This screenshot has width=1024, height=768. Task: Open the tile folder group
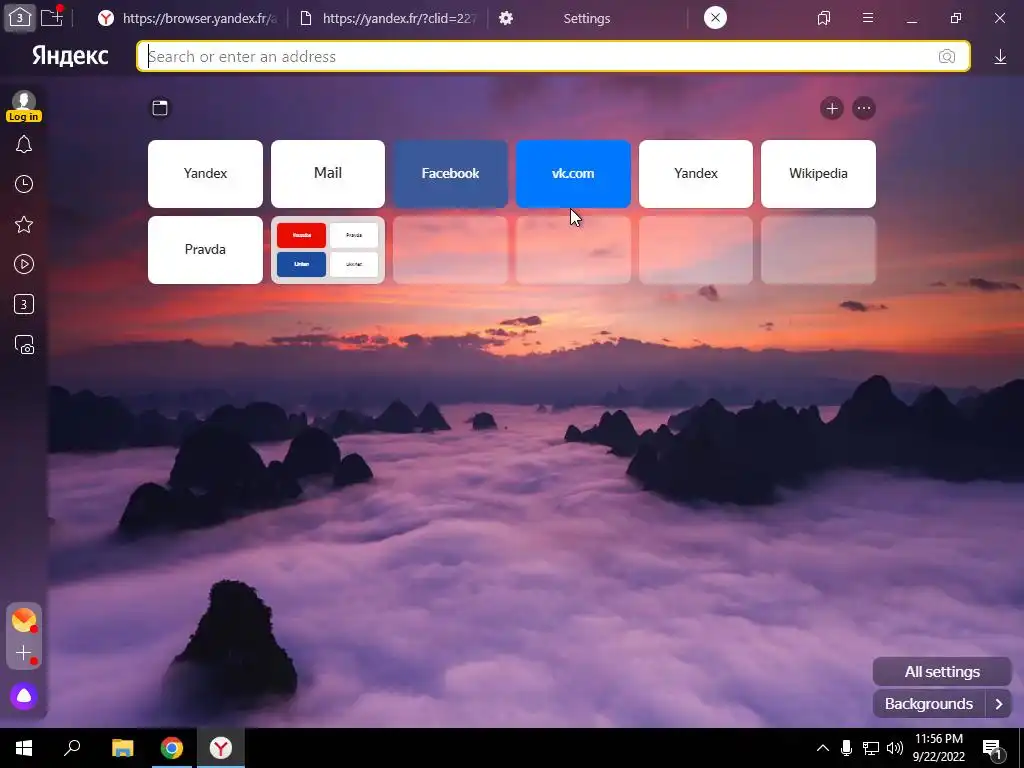point(328,249)
